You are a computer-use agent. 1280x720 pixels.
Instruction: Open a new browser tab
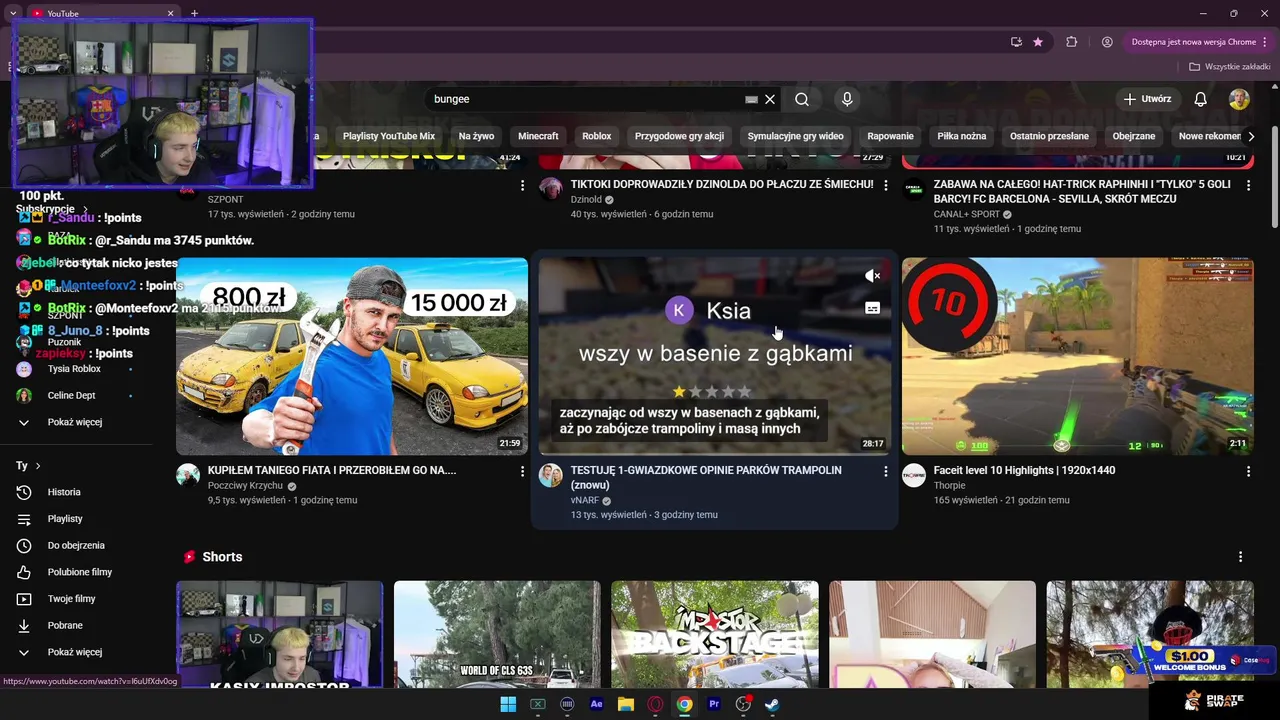tap(194, 13)
